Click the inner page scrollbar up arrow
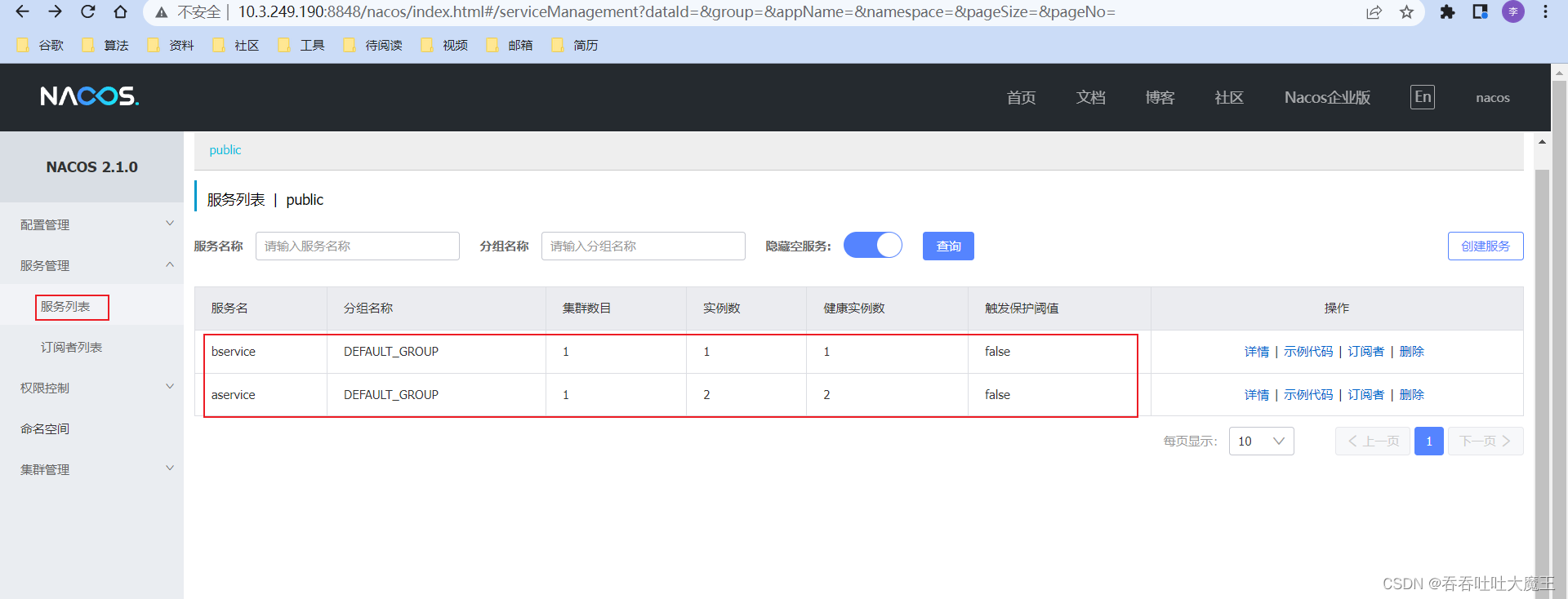Viewport: 1568px width, 599px height. (x=1542, y=142)
